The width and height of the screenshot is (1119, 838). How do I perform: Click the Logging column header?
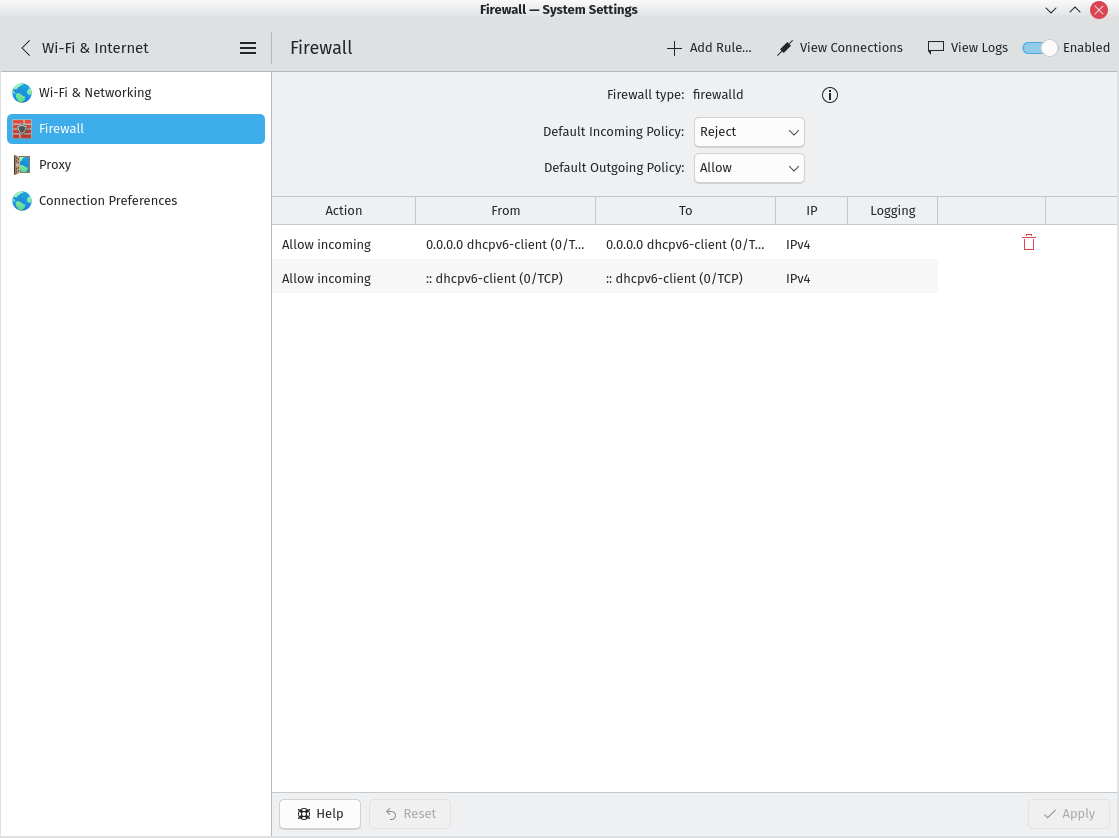click(x=893, y=211)
